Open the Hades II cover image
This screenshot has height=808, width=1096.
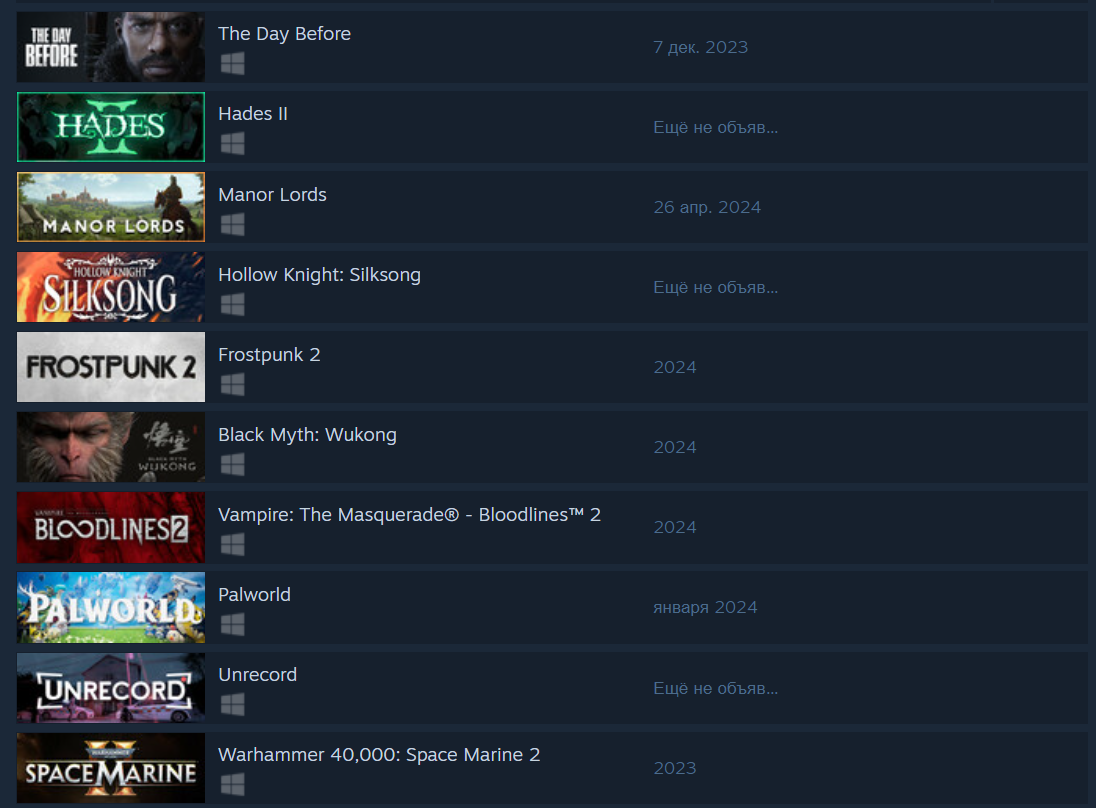111,127
